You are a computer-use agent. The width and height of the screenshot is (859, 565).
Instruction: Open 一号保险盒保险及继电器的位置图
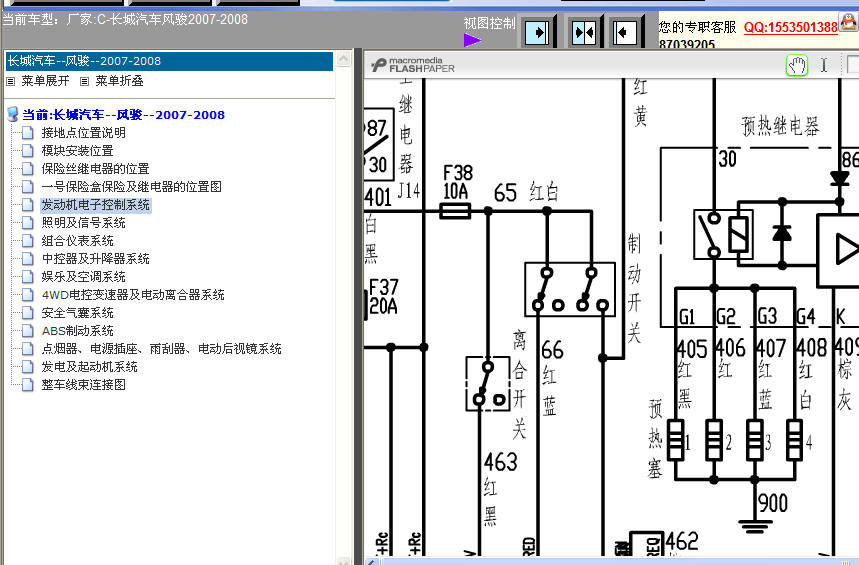pos(131,187)
